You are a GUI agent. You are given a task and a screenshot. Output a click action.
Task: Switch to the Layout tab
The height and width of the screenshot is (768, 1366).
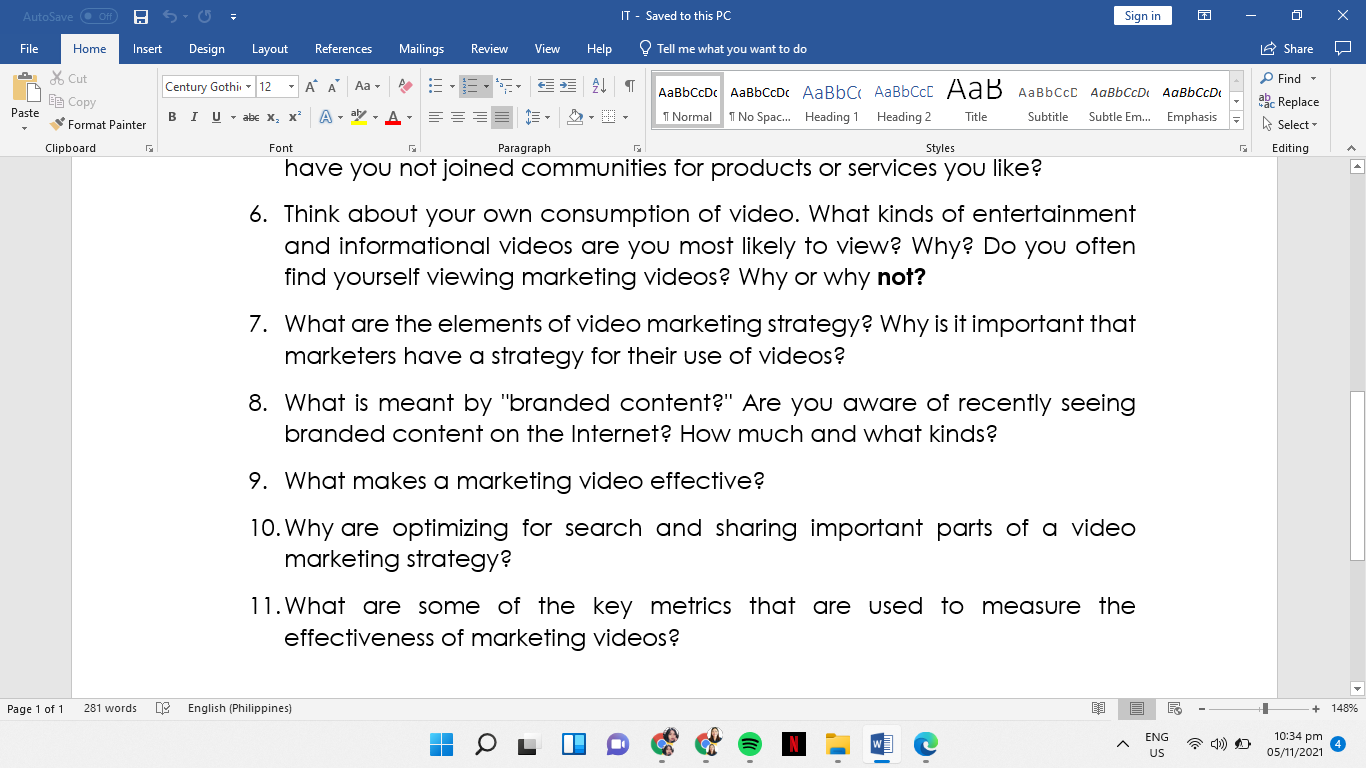pos(269,49)
